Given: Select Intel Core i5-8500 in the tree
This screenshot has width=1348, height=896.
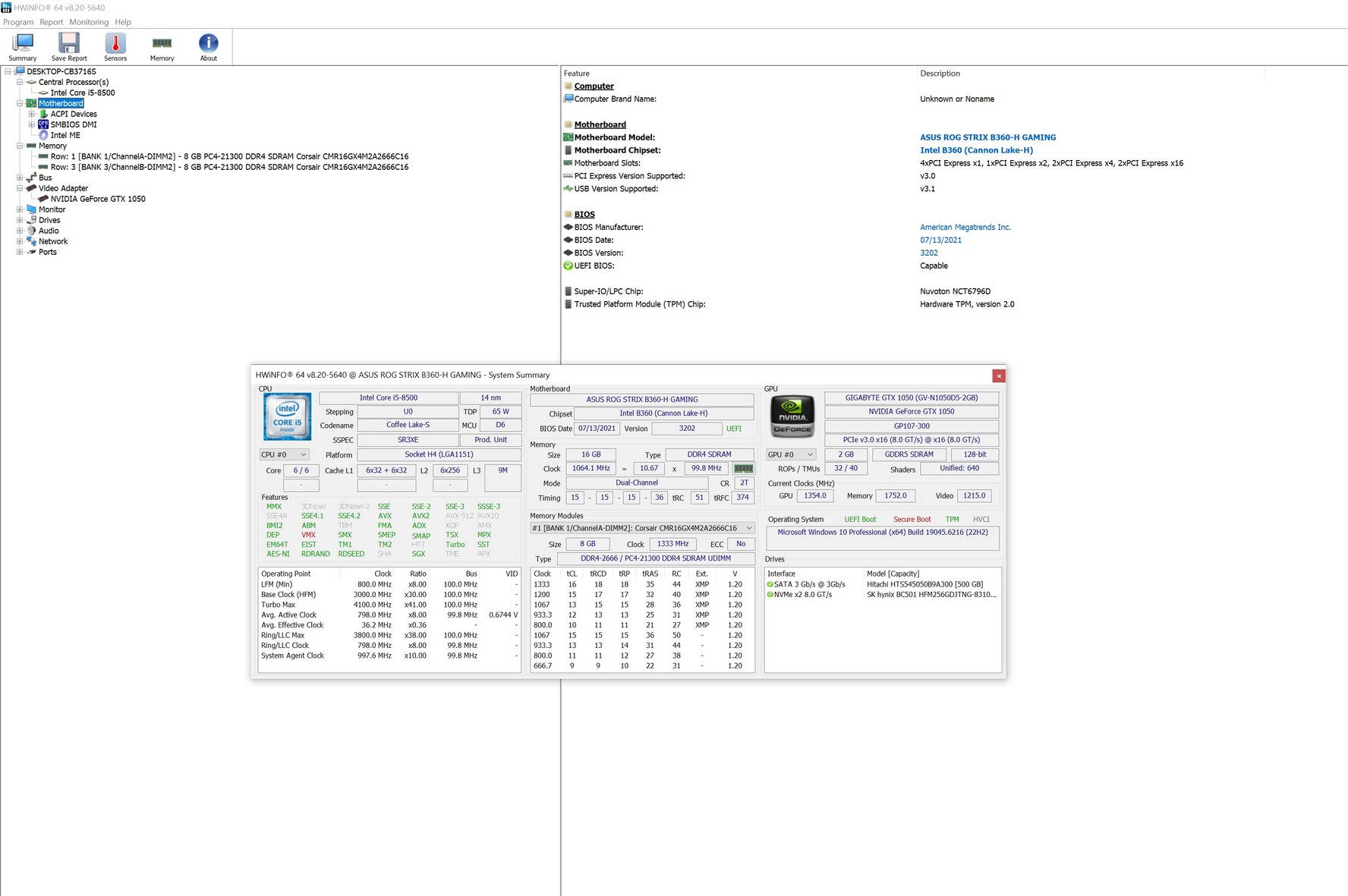Looking at the screenshot, I should click(x=83, y=93).
